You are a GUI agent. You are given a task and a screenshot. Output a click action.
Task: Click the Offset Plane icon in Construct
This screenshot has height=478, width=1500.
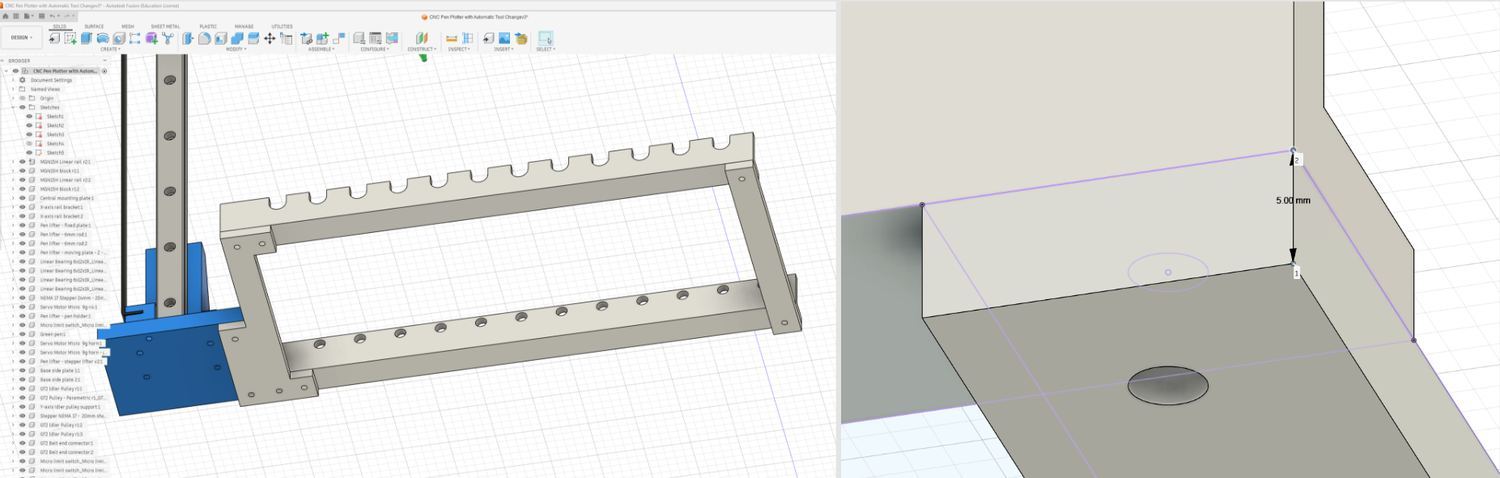pos(422,38)
